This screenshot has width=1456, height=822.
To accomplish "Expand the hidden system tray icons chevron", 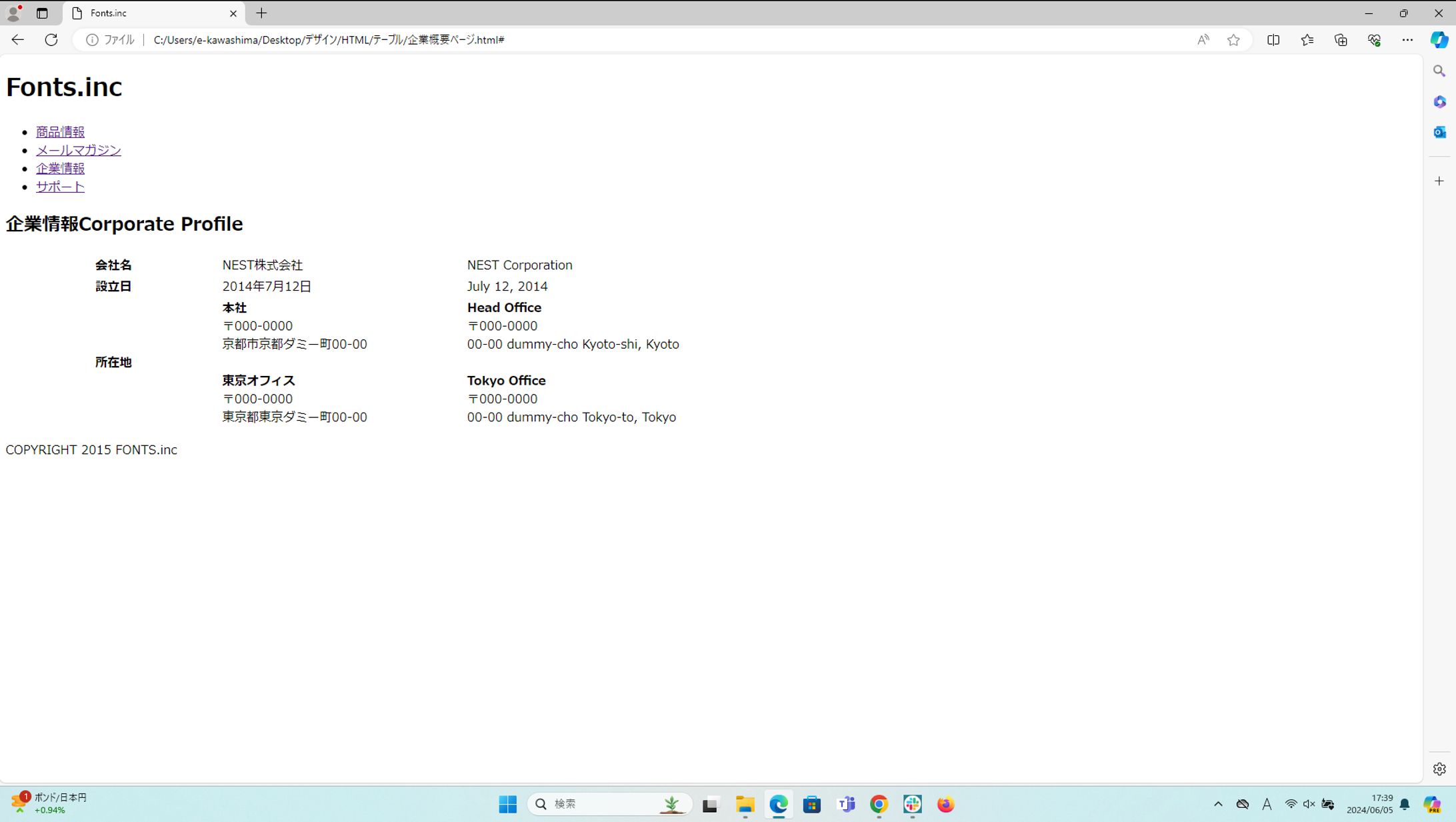I will (1218, 804).
